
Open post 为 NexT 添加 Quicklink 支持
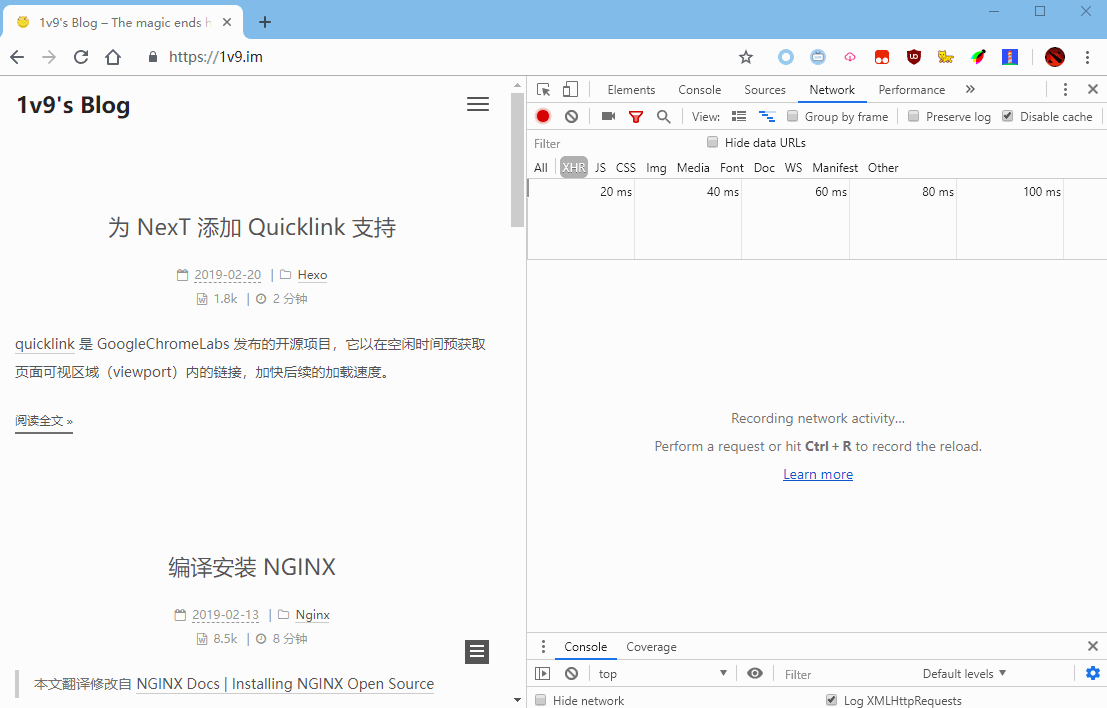click(x=252, y=227)
